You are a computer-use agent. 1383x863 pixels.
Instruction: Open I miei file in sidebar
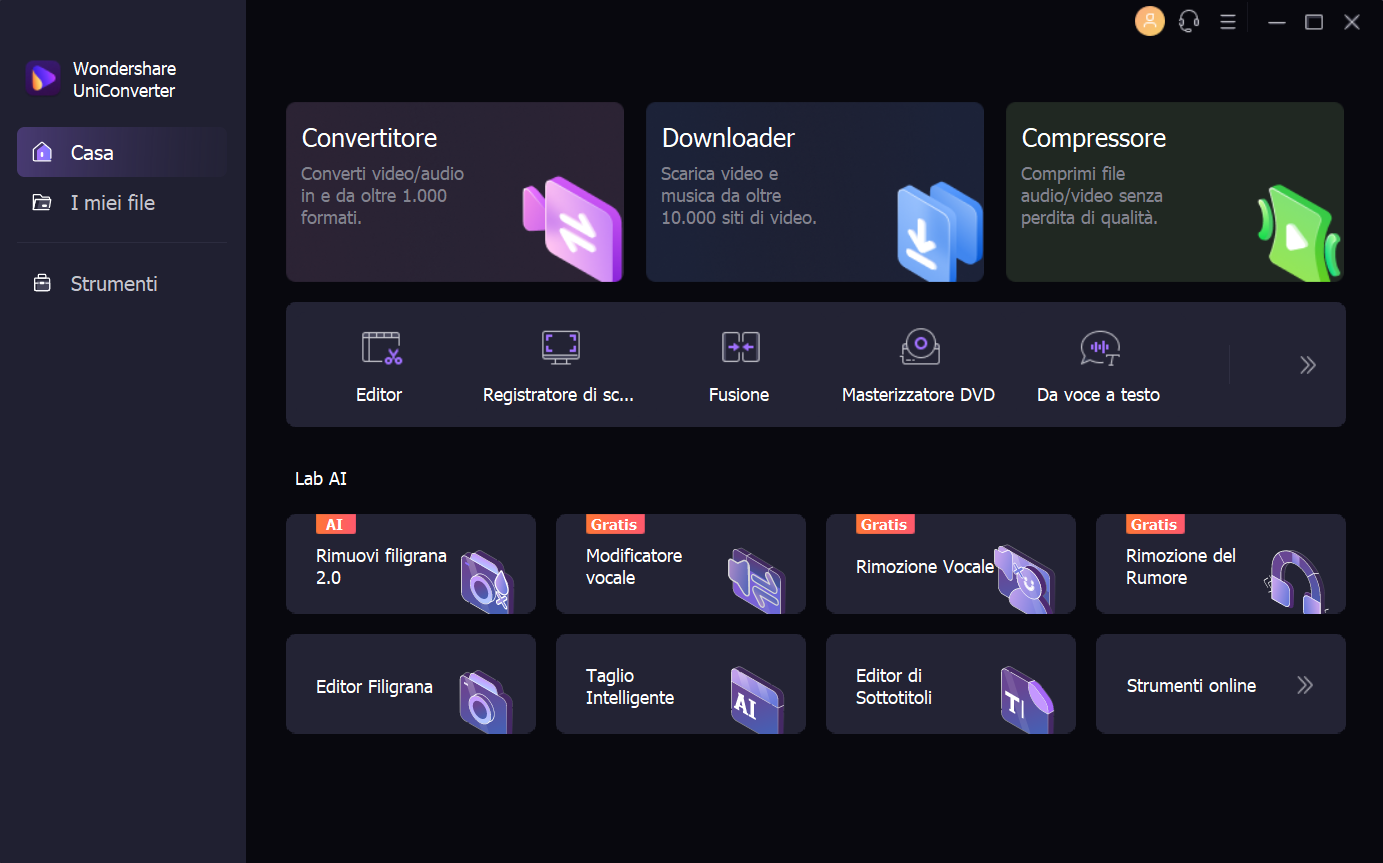pos(122,202)
